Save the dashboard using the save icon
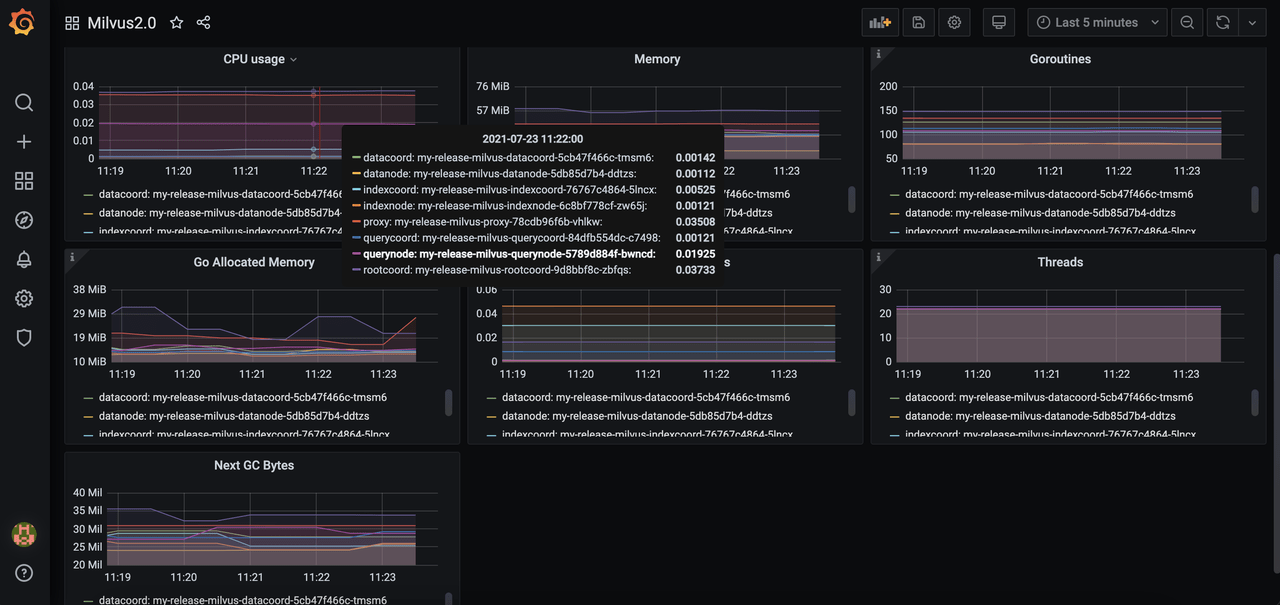This screenshot has height=605, width=1280. coord(918,22)
